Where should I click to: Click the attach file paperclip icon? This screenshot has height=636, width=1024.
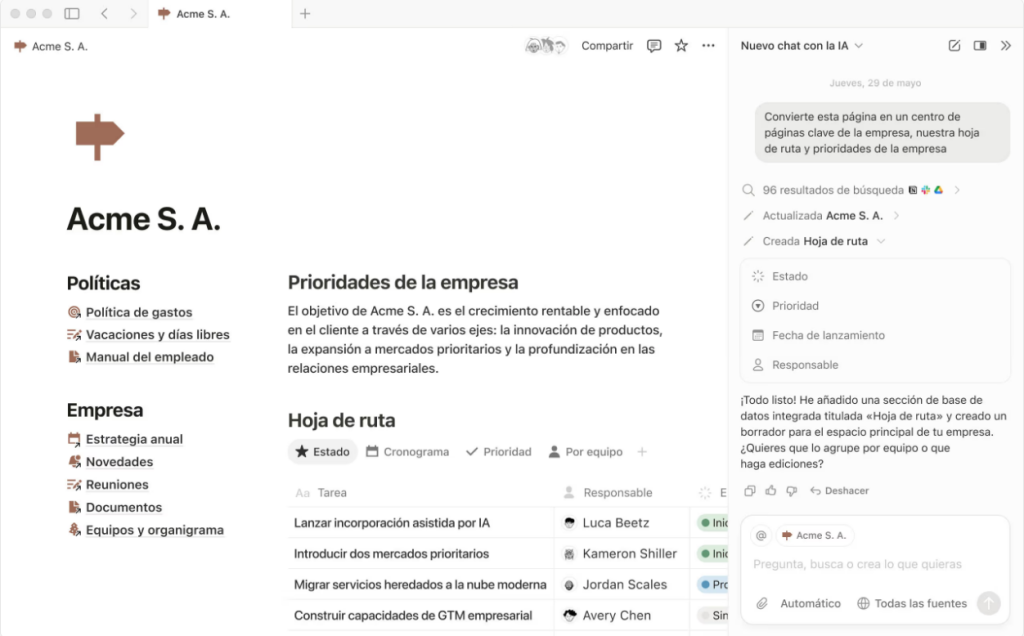tap(761, 603)
